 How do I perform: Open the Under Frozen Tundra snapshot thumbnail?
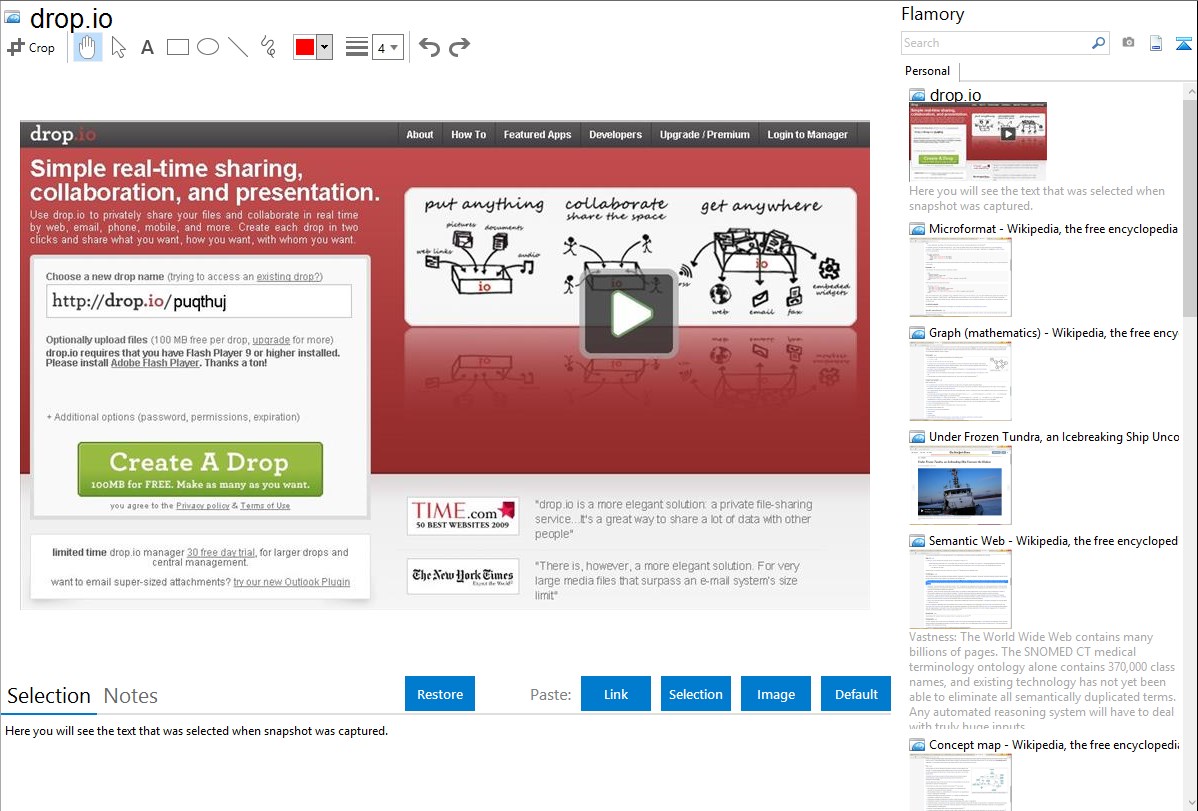click(x=960, y=485)
